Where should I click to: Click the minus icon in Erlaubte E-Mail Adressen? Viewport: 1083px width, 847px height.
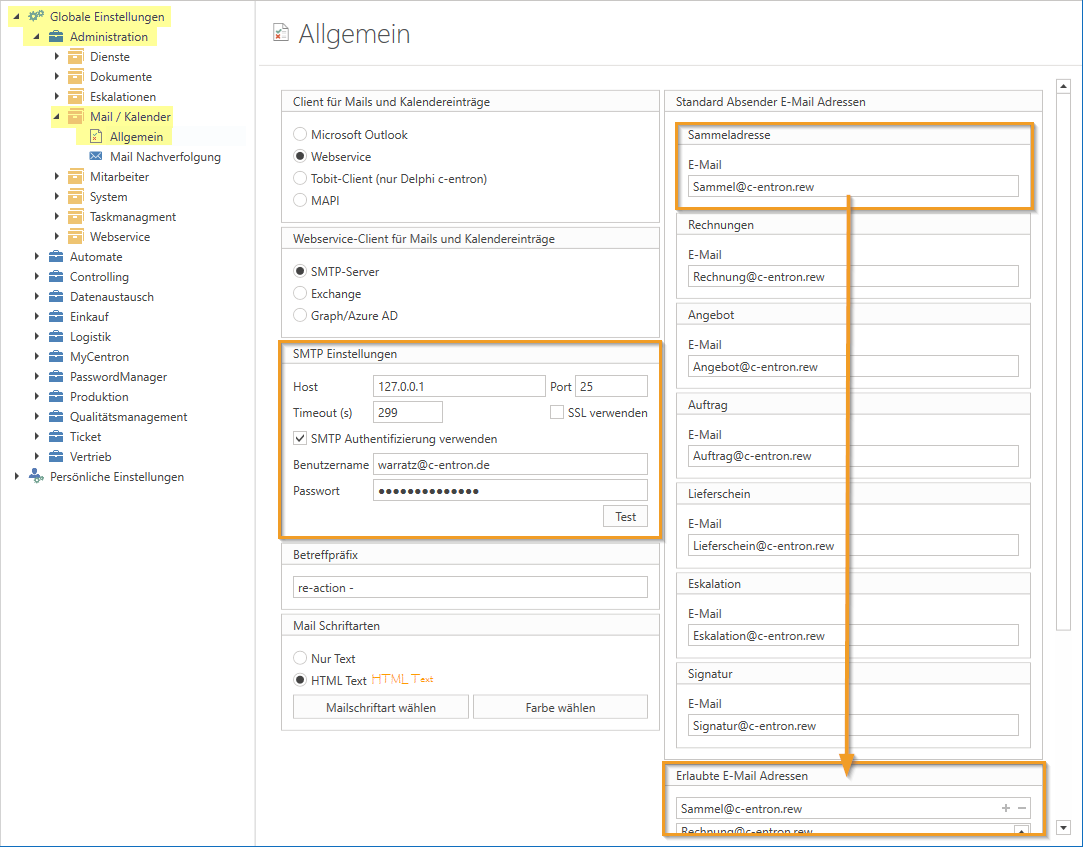coord(1021,808)
